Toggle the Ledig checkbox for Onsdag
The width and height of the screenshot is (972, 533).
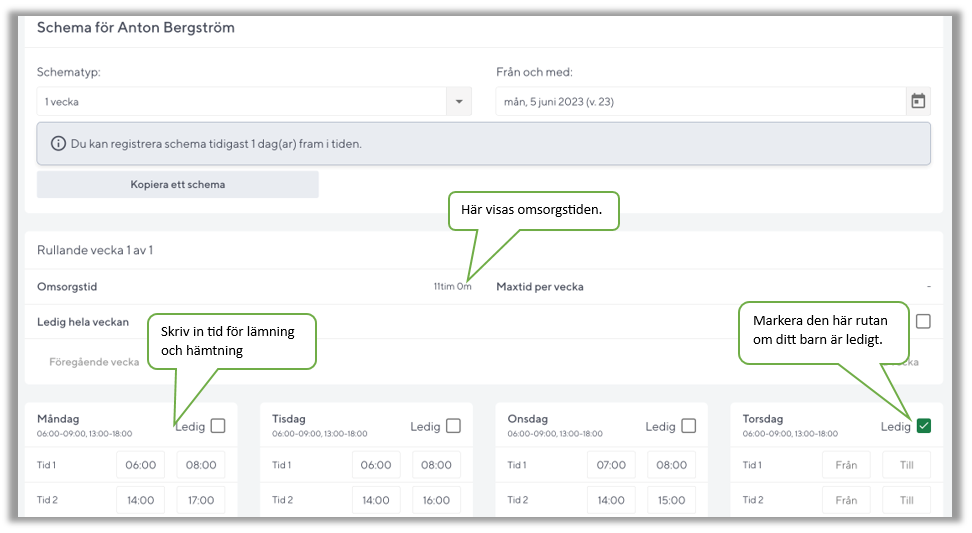[689, 426]
